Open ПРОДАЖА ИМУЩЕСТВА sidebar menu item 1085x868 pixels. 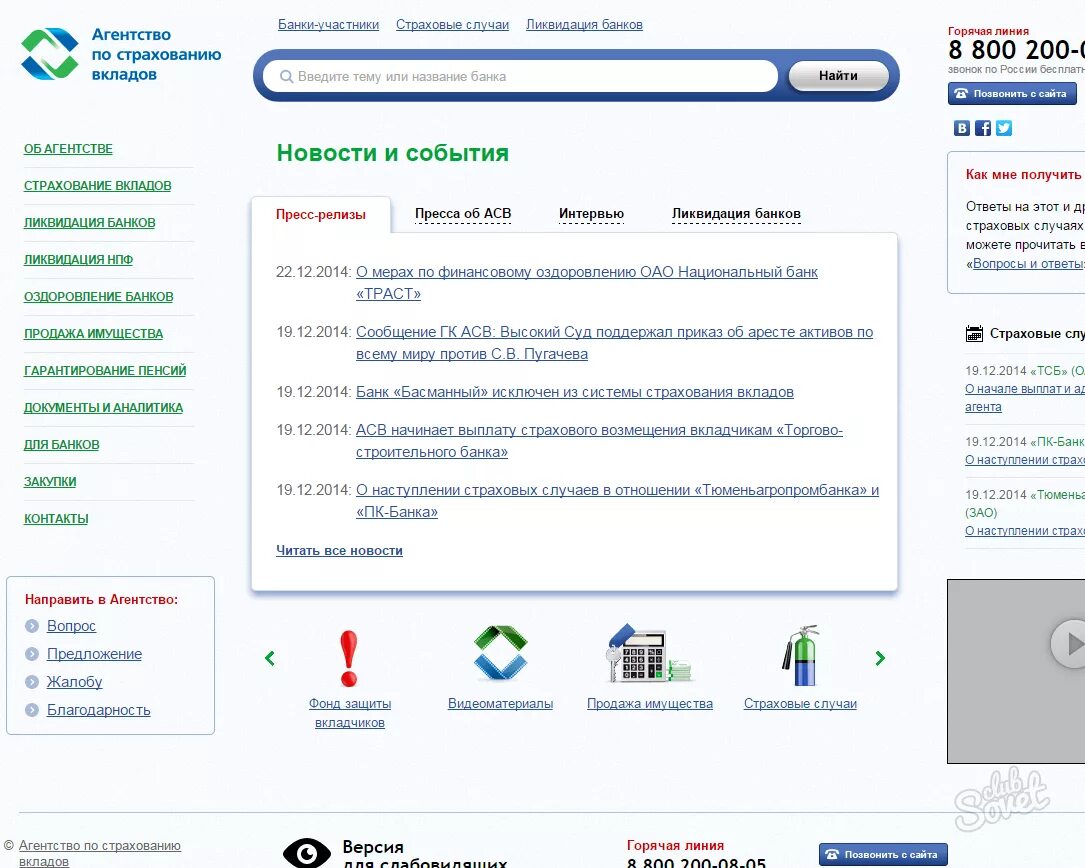point(93,334)
